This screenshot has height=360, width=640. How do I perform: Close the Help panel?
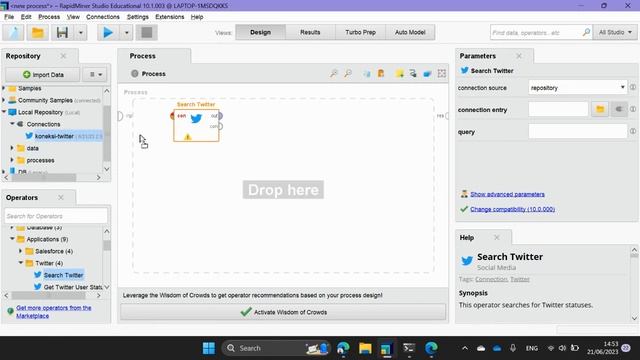coord(497,238)
